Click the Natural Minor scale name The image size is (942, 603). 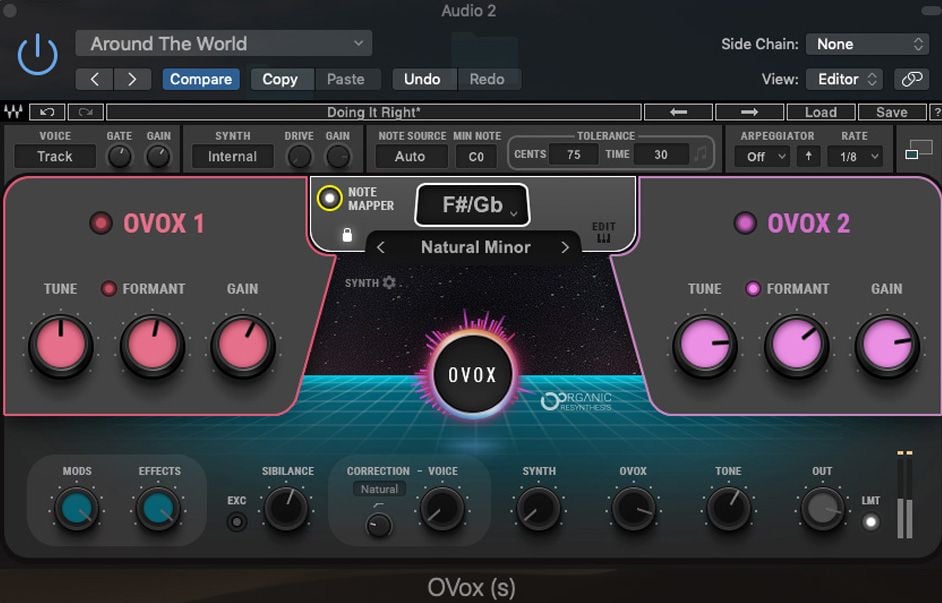tap(475, 247)
